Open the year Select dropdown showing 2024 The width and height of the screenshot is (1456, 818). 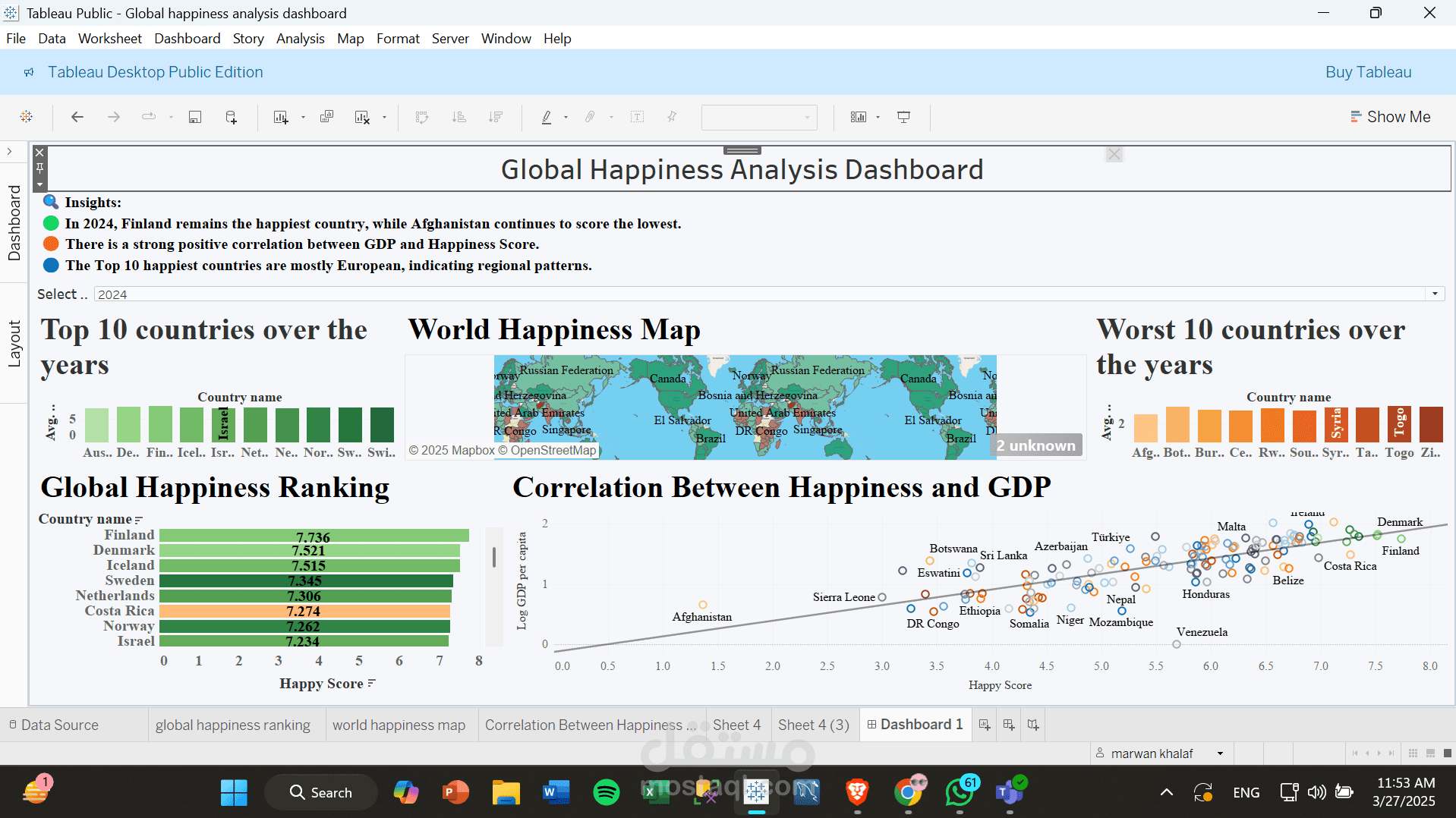coord(768,294)
